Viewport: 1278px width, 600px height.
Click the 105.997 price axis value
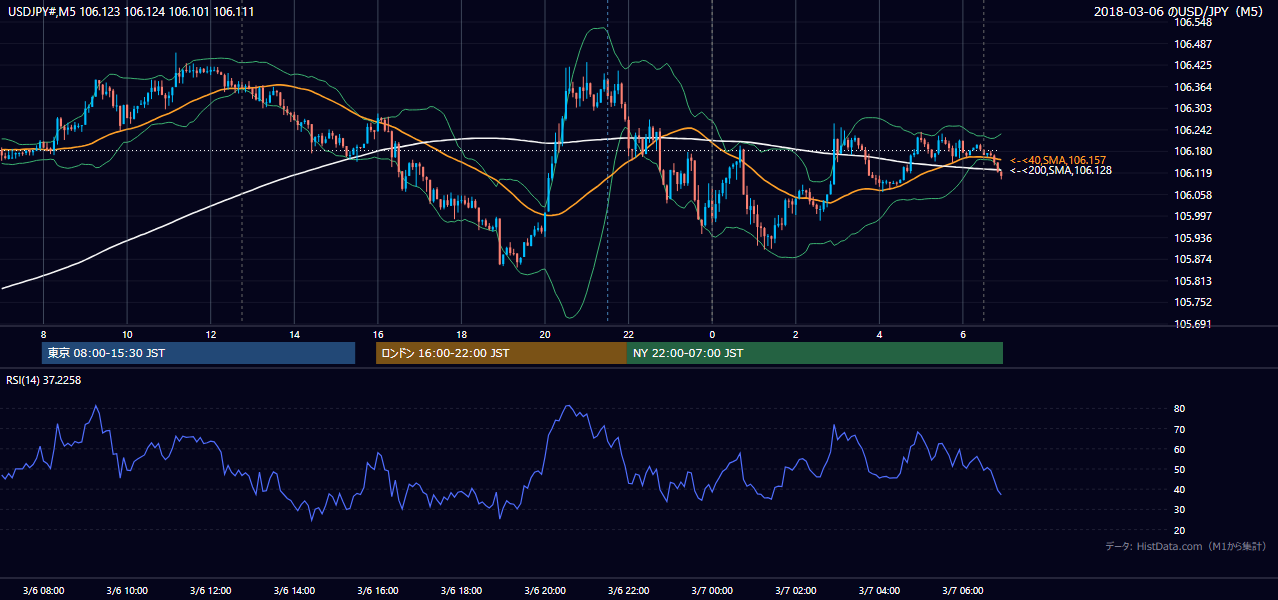point(1193,216)
